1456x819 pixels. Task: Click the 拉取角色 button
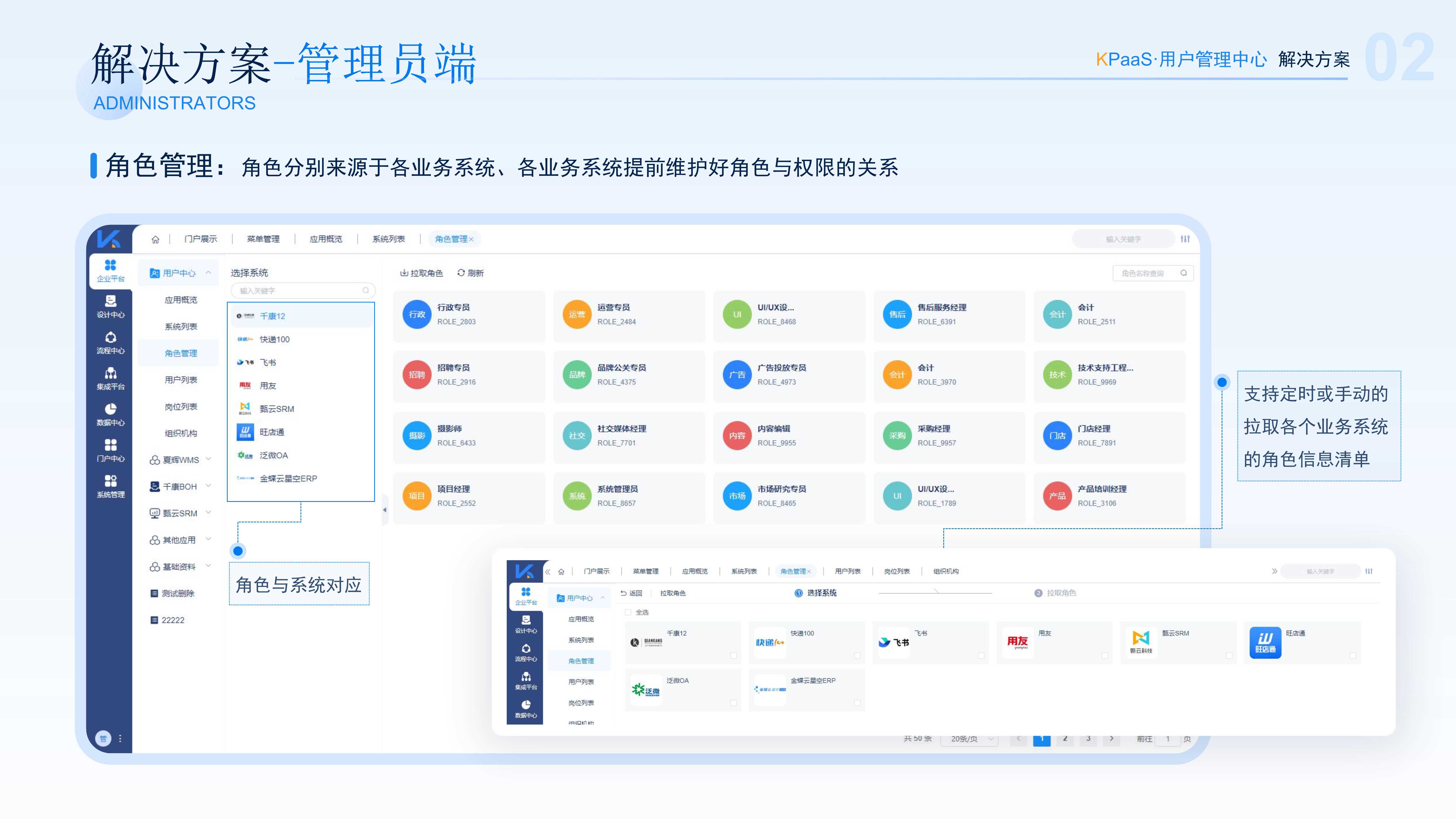pos(421,273)
